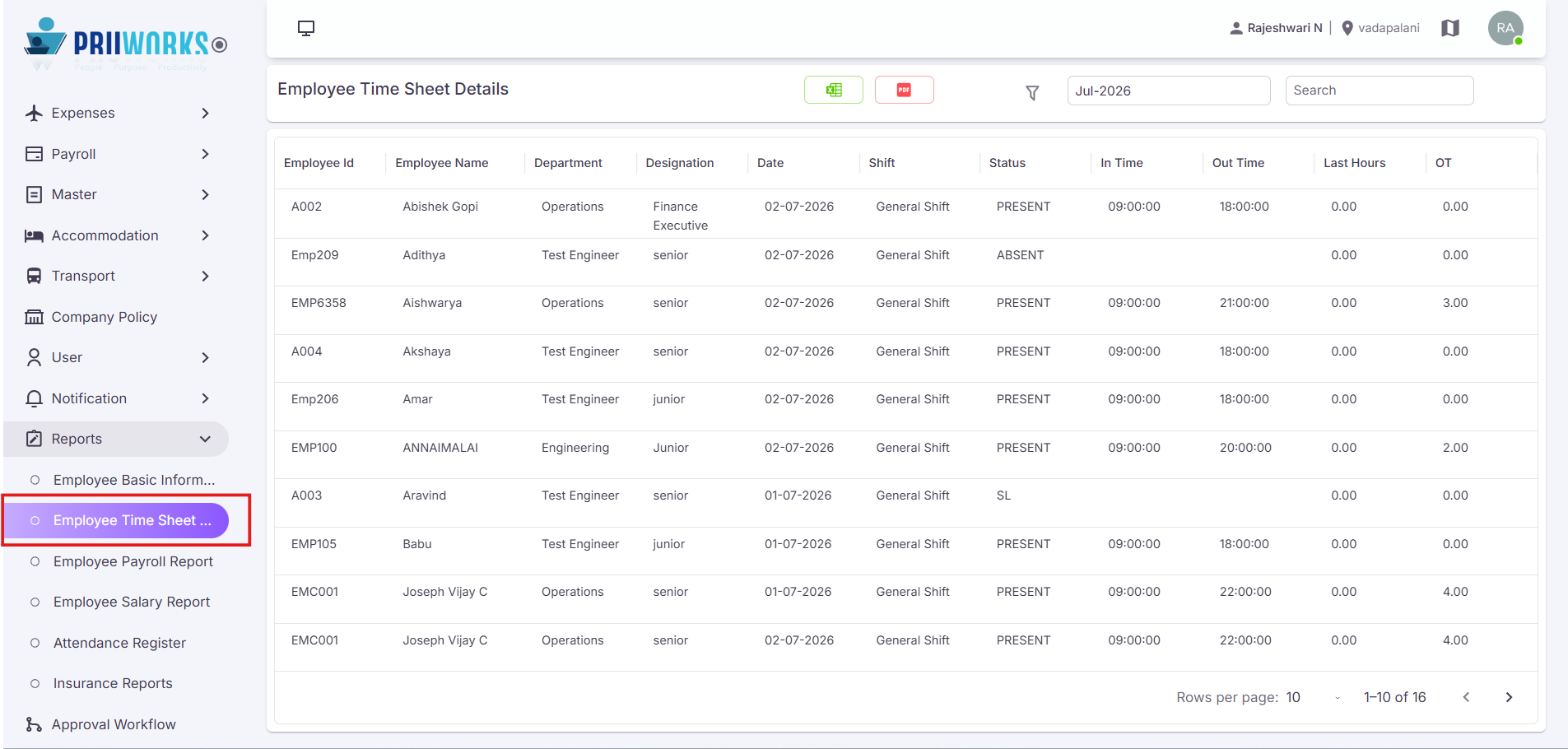This screenshot has width=1568, height=749.
Task: Click the Master document icon
Action: pyautogui.click(x=34, y=194)
